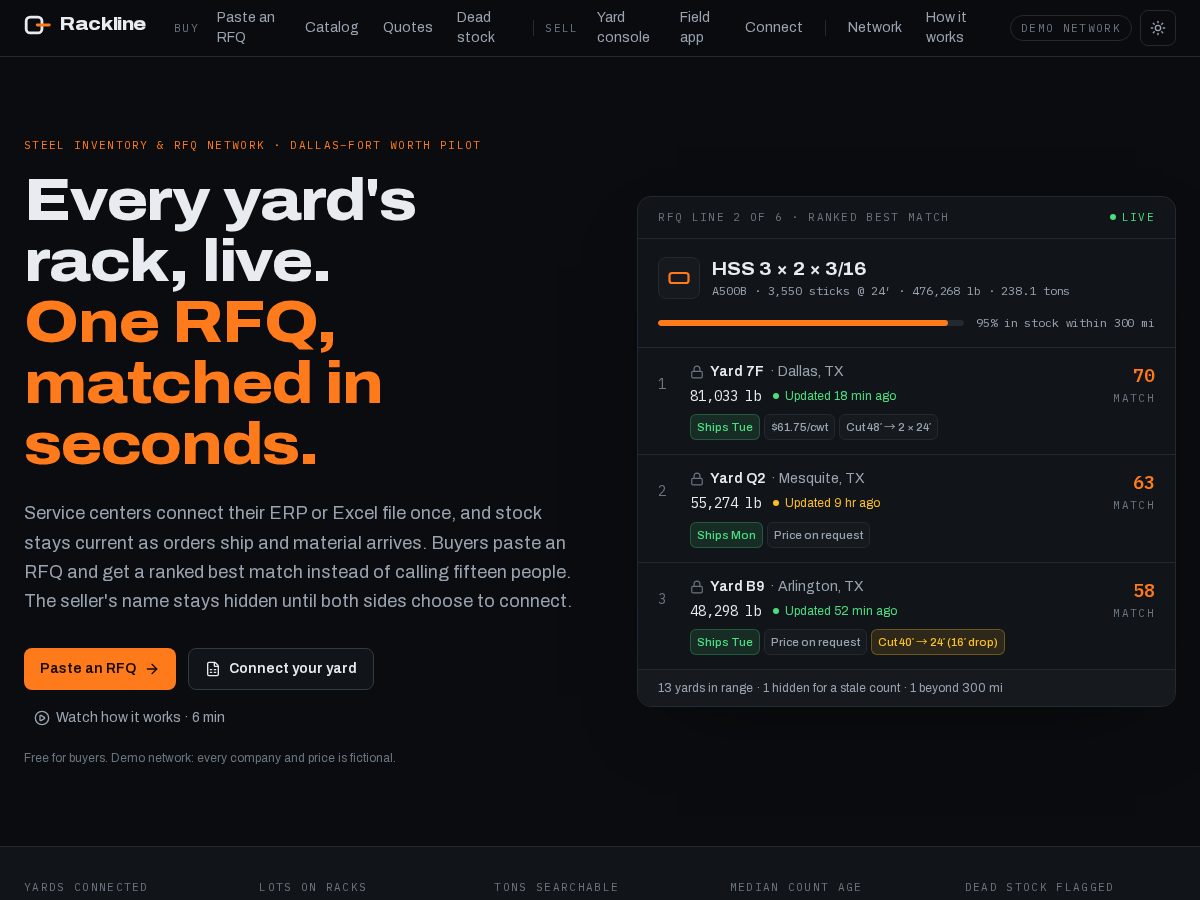Click the Ships Tue tag on Yard B9
This screenshot has height=900, width=1200.
pyautogui.click(x=725, y=642)
